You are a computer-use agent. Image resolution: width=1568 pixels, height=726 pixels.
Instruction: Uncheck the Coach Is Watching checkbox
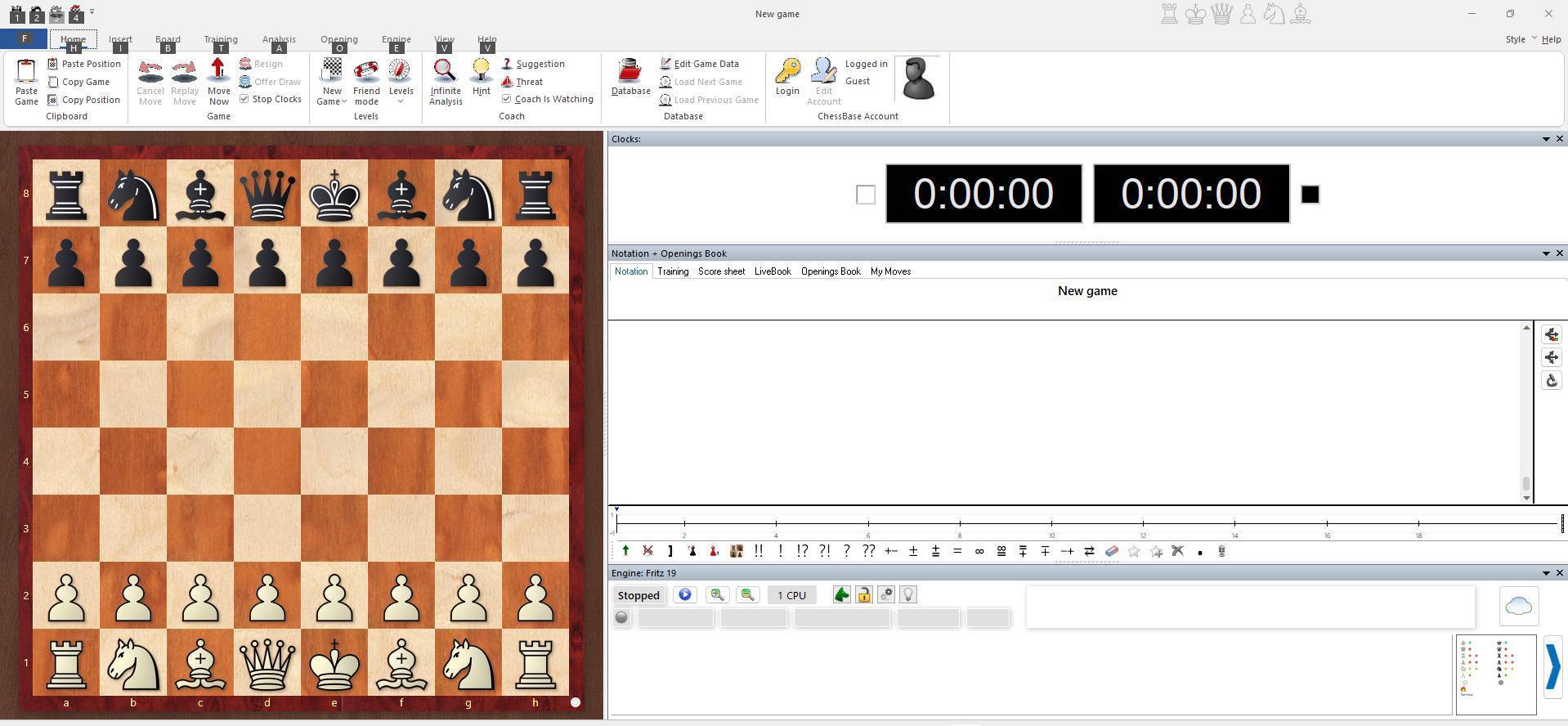[x=506, y=99]
